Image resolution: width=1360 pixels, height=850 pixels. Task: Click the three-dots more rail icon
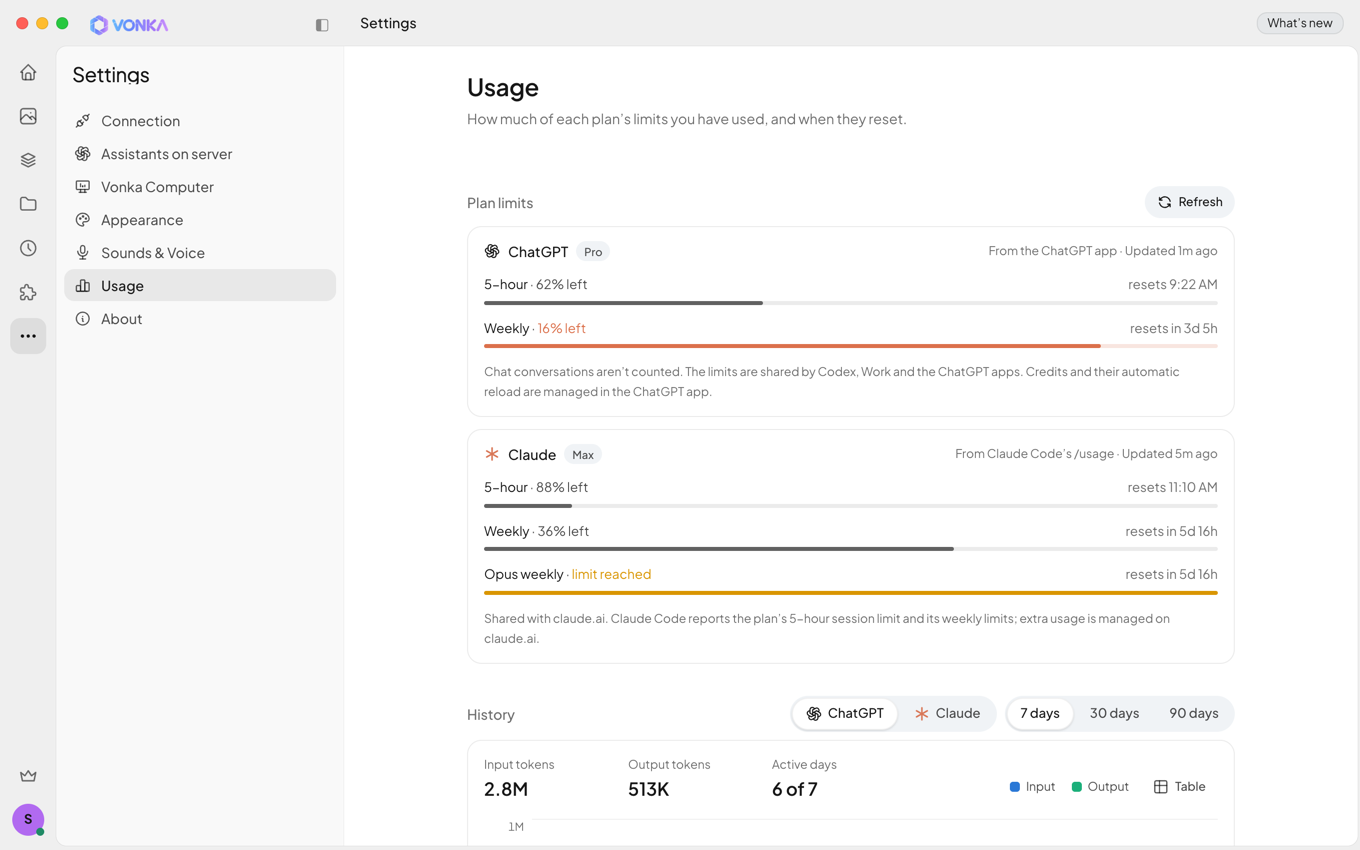28,336
